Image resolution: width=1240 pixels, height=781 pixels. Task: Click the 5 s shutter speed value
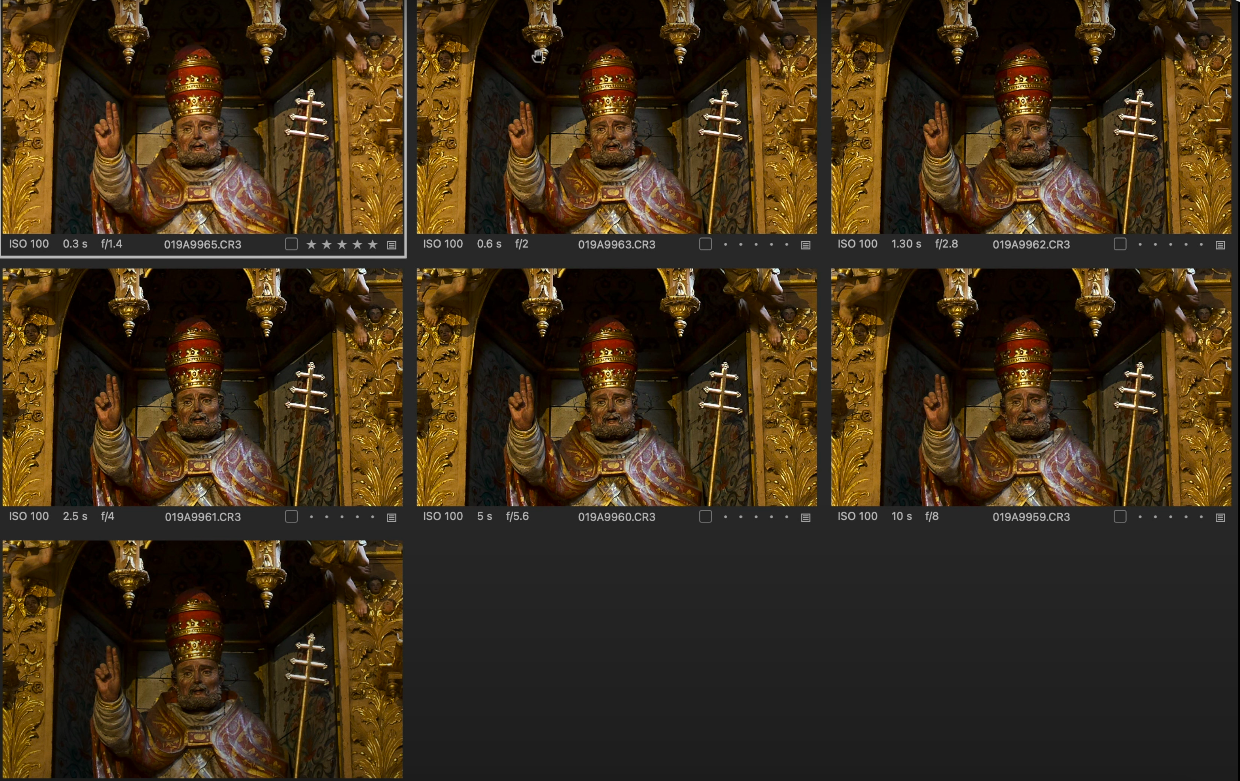(485, 517)
